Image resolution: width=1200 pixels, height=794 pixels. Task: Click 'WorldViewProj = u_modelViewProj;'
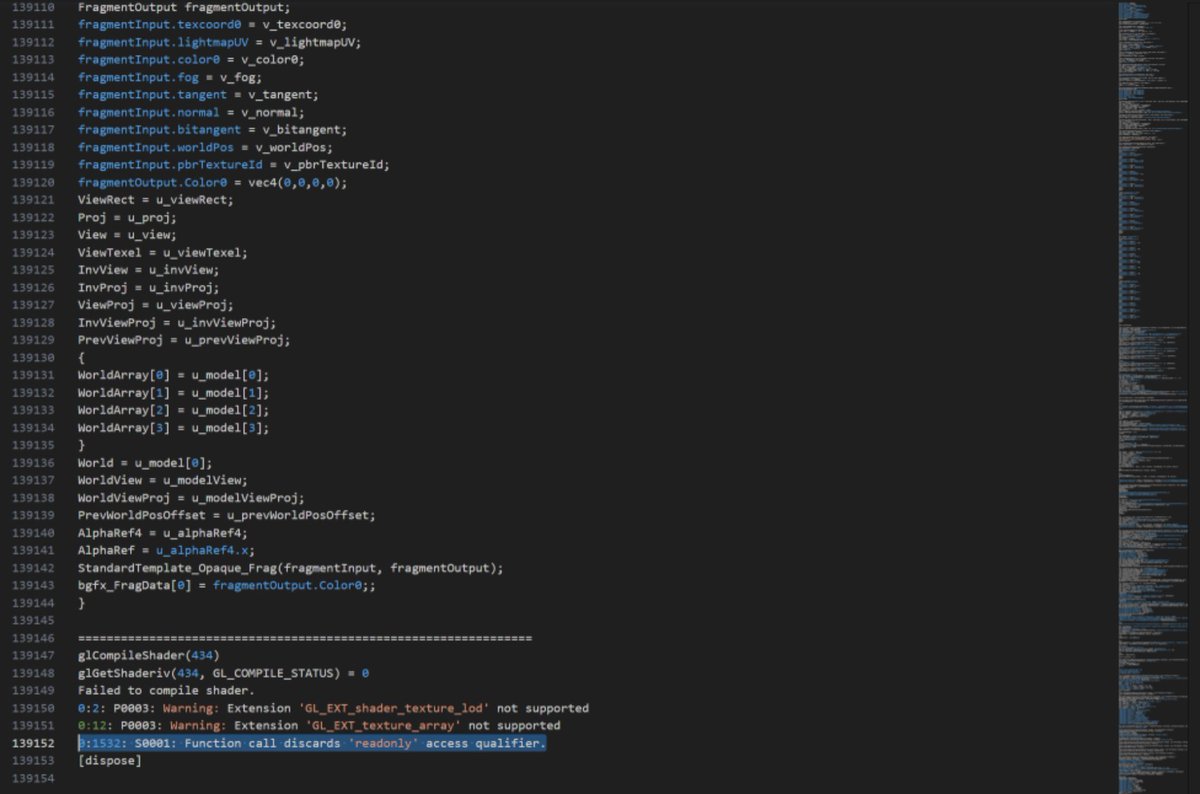191,497
